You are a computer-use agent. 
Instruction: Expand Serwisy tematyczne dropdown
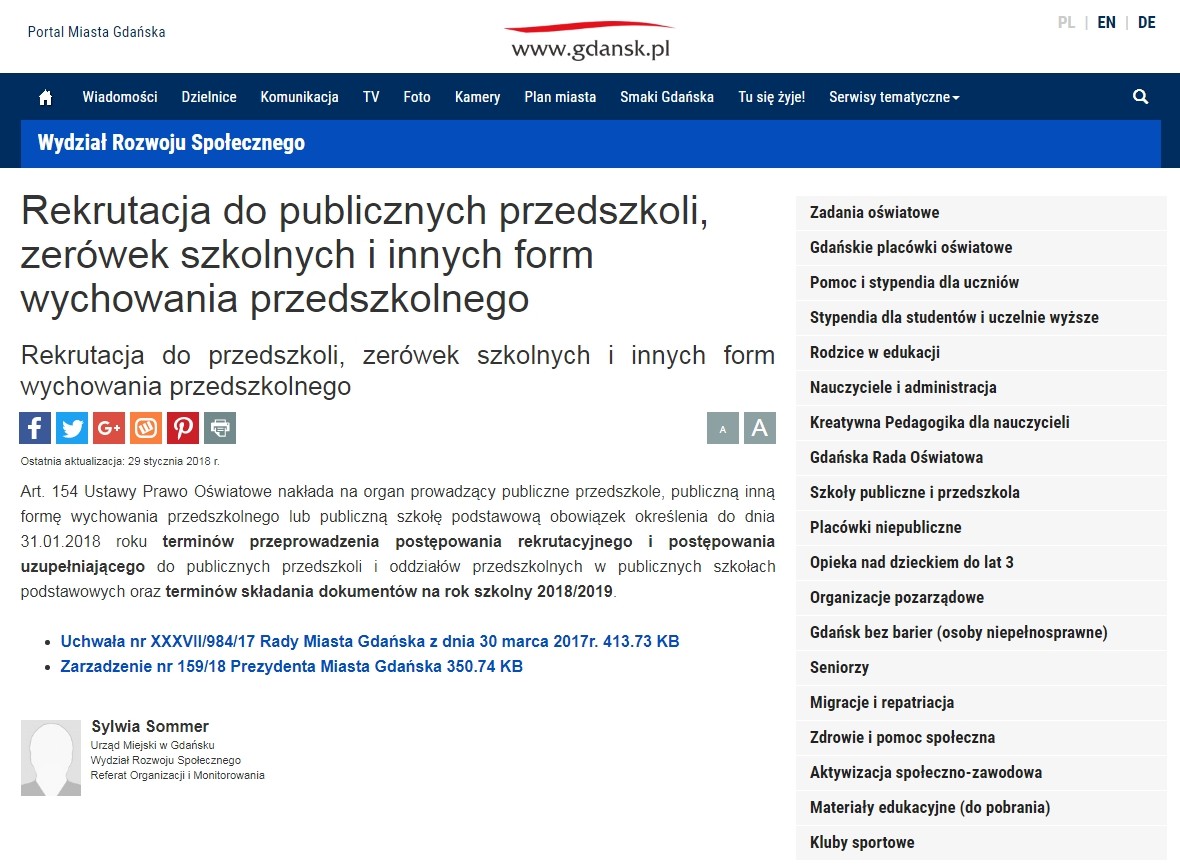(894, 97)
